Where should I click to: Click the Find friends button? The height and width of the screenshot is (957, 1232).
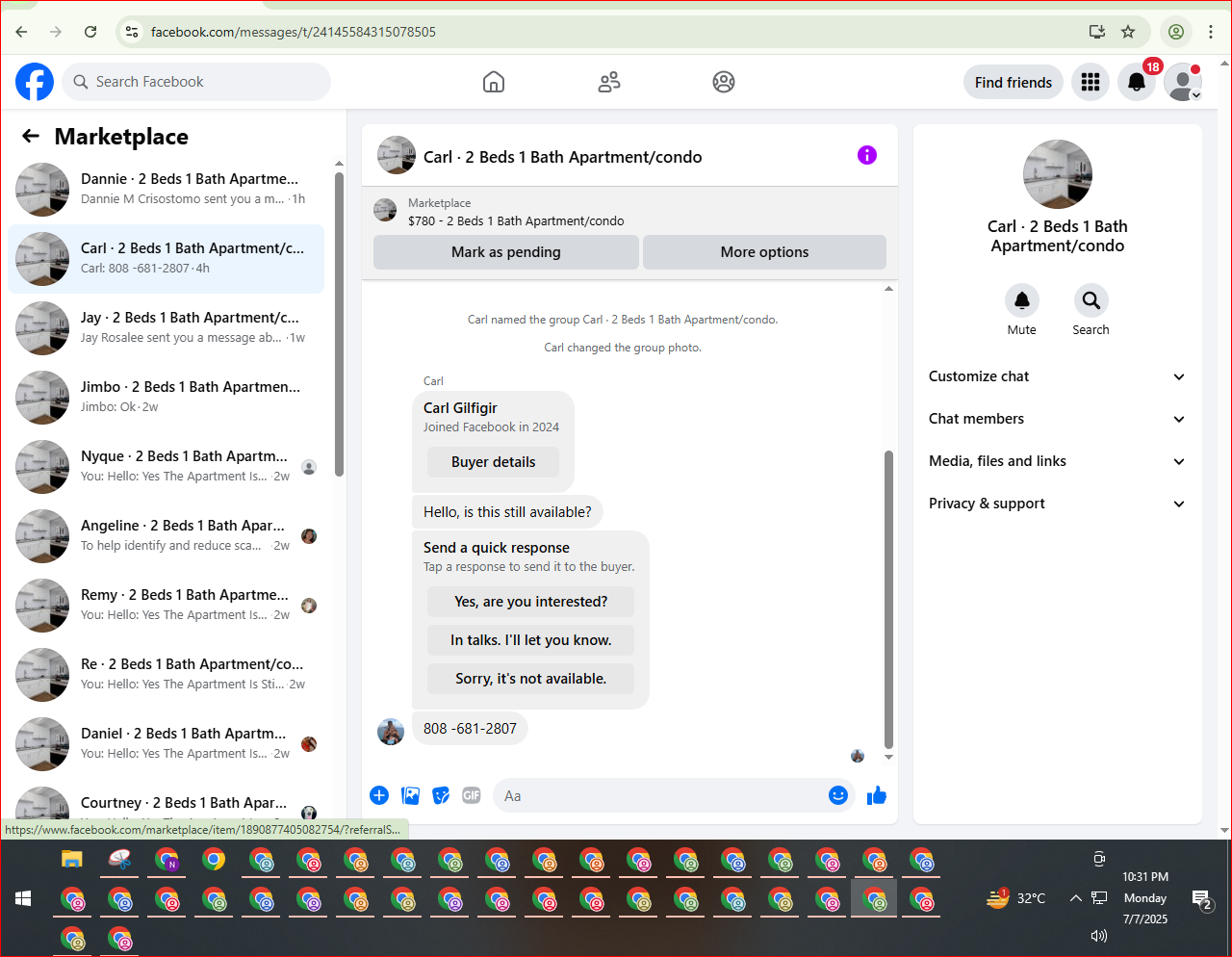1014,83
